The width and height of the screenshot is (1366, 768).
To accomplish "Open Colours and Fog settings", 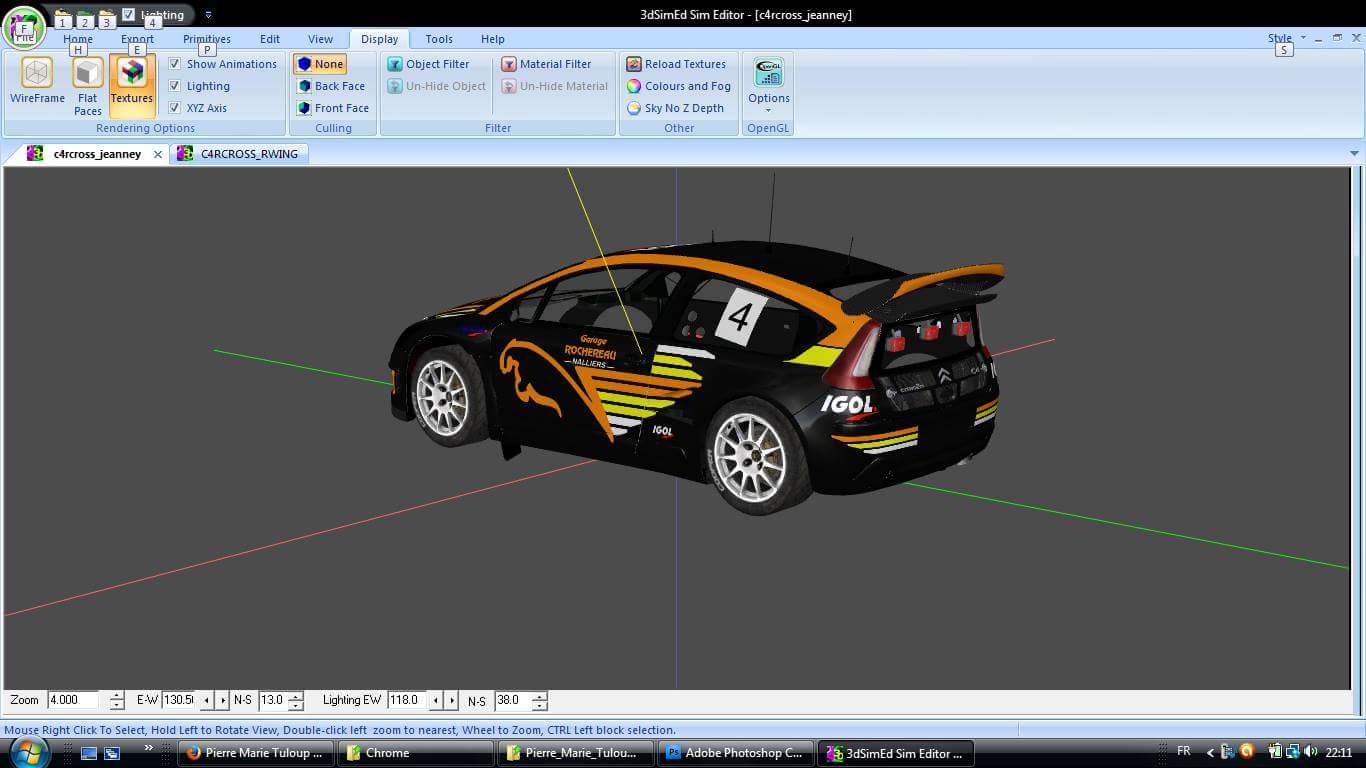I will [678, 86].
